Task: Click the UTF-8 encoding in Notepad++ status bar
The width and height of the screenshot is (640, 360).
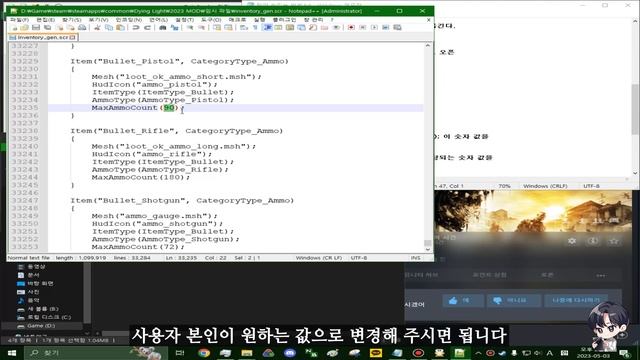Action: (359, 258)
